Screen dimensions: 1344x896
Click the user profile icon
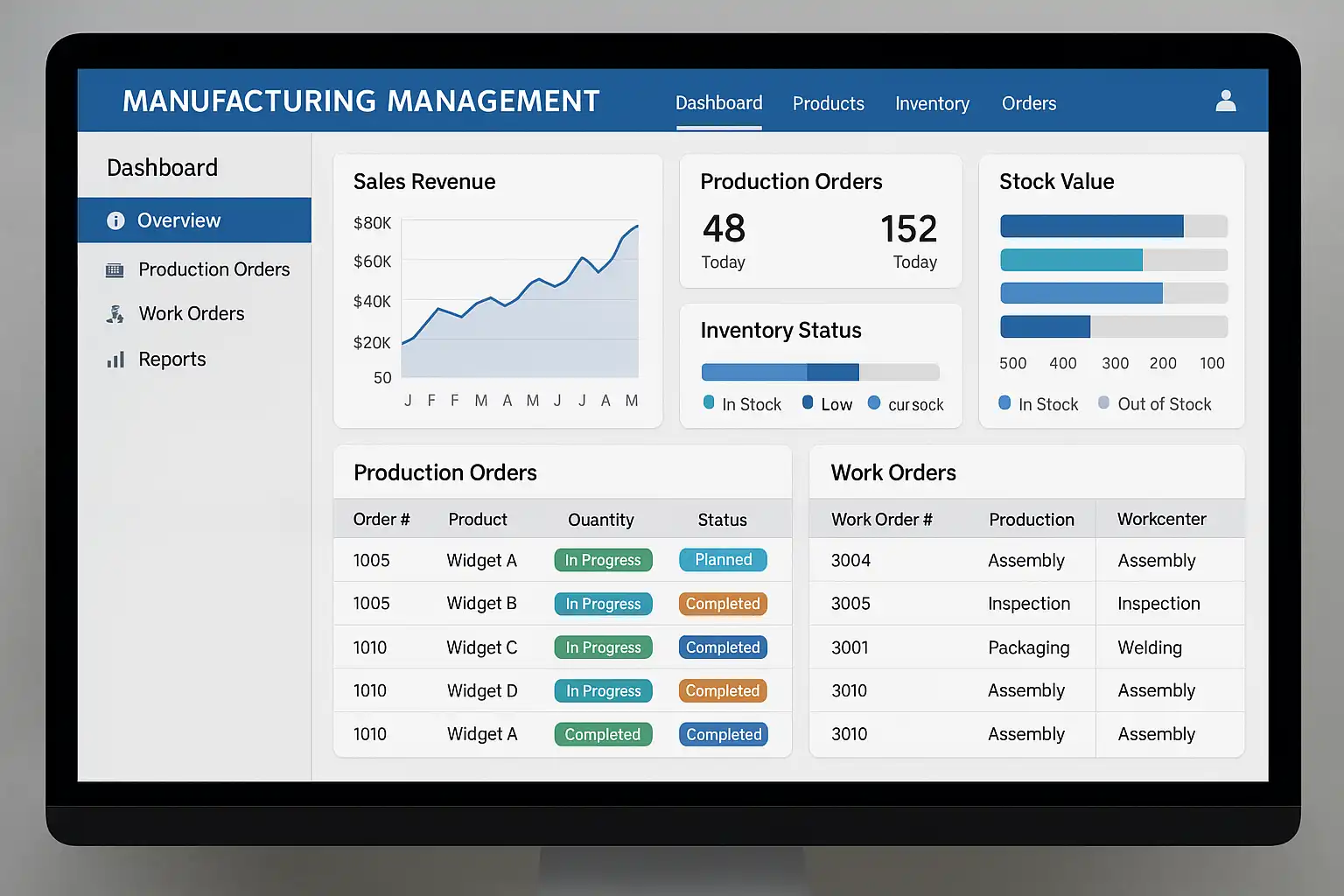pyautogui.click(x=1226, y=101)
